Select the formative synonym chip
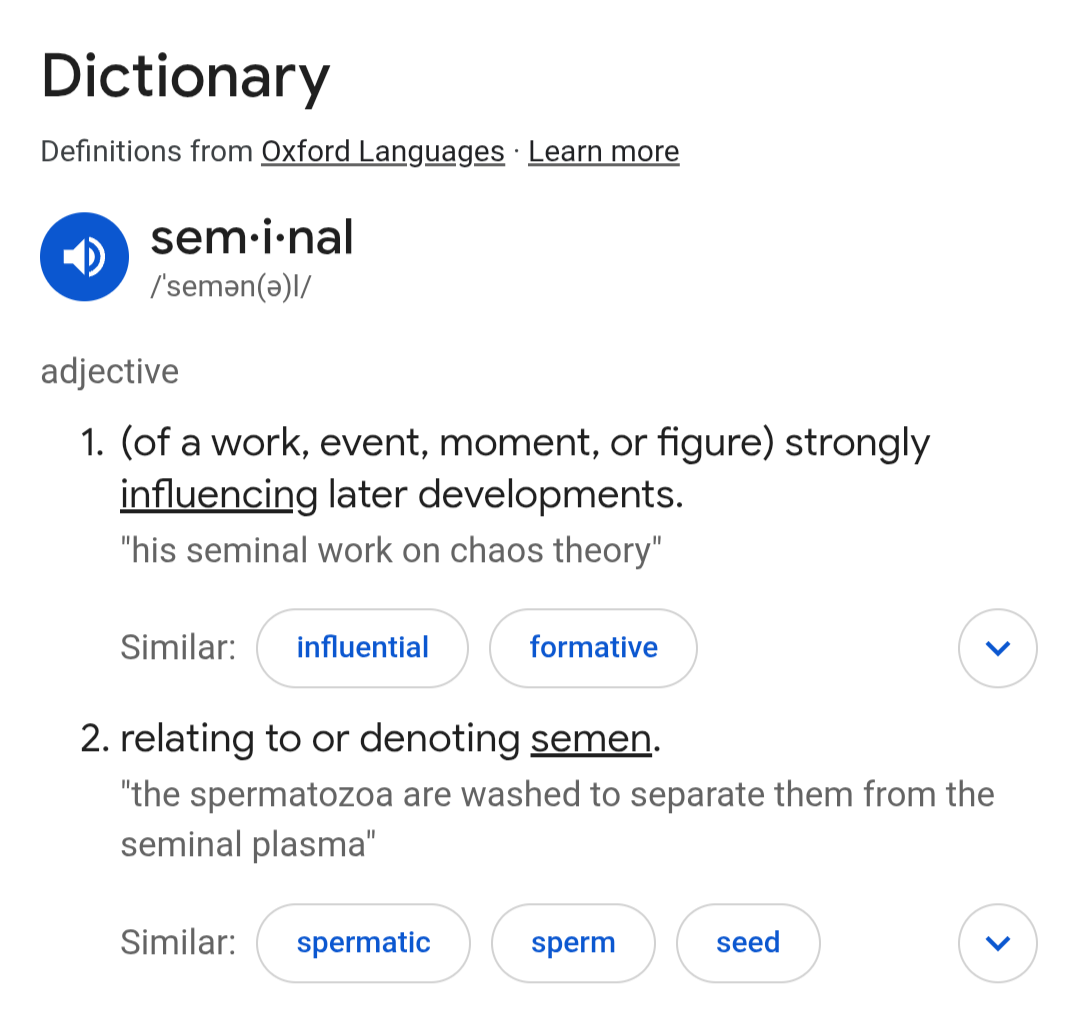 tap(593, 648)
